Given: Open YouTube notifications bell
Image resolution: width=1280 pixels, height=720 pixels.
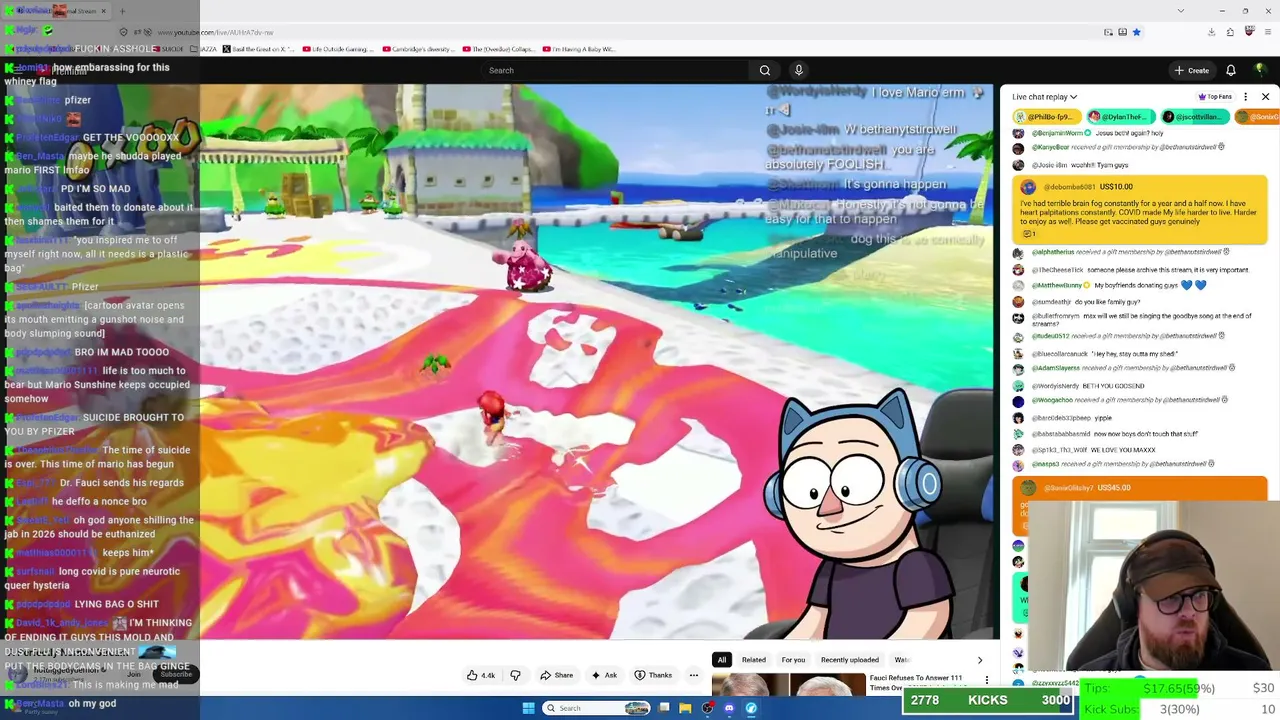Looking at the screenshot, I should pos(1231,70).
